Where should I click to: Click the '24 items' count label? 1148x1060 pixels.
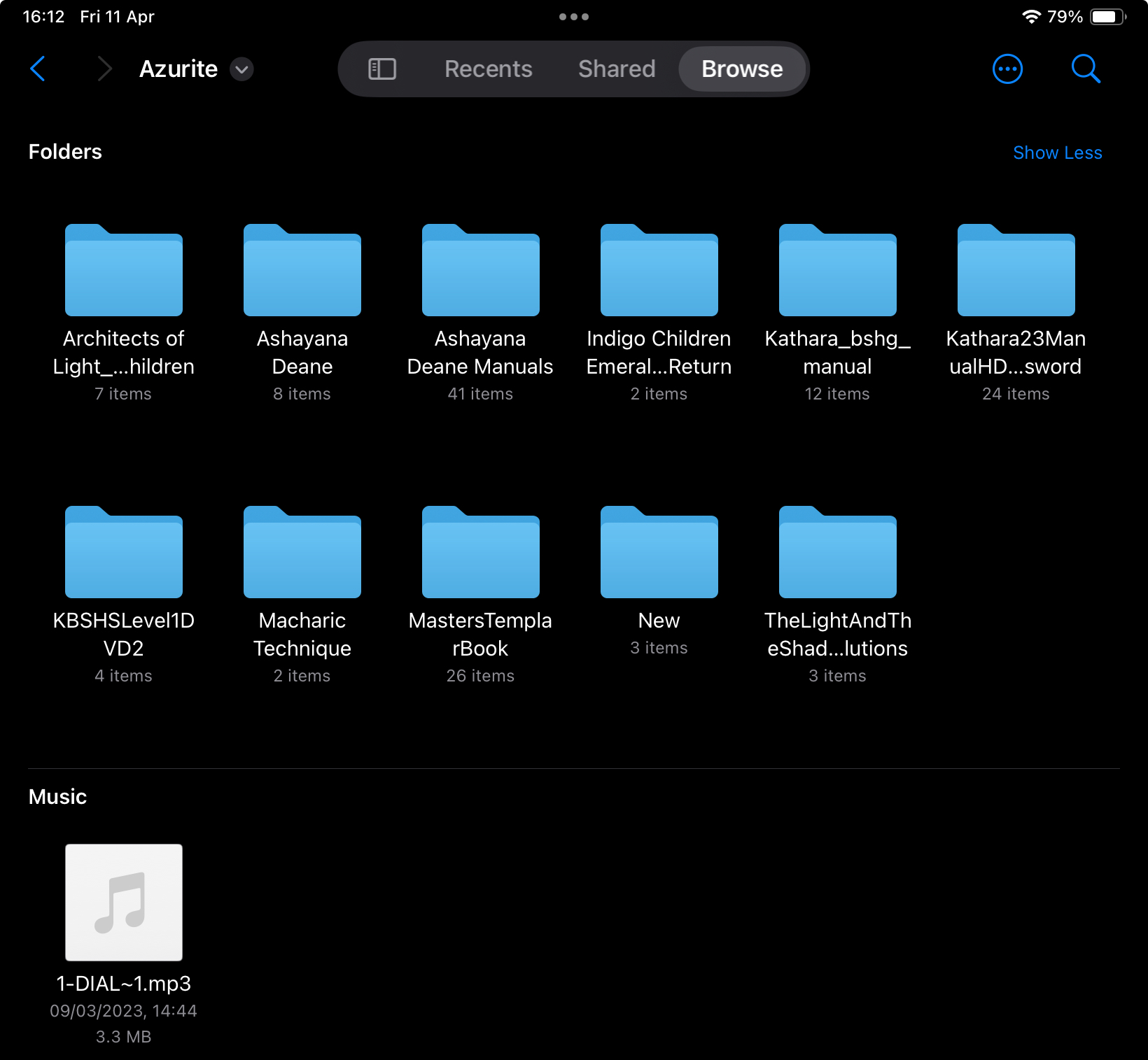[1016, 394]
